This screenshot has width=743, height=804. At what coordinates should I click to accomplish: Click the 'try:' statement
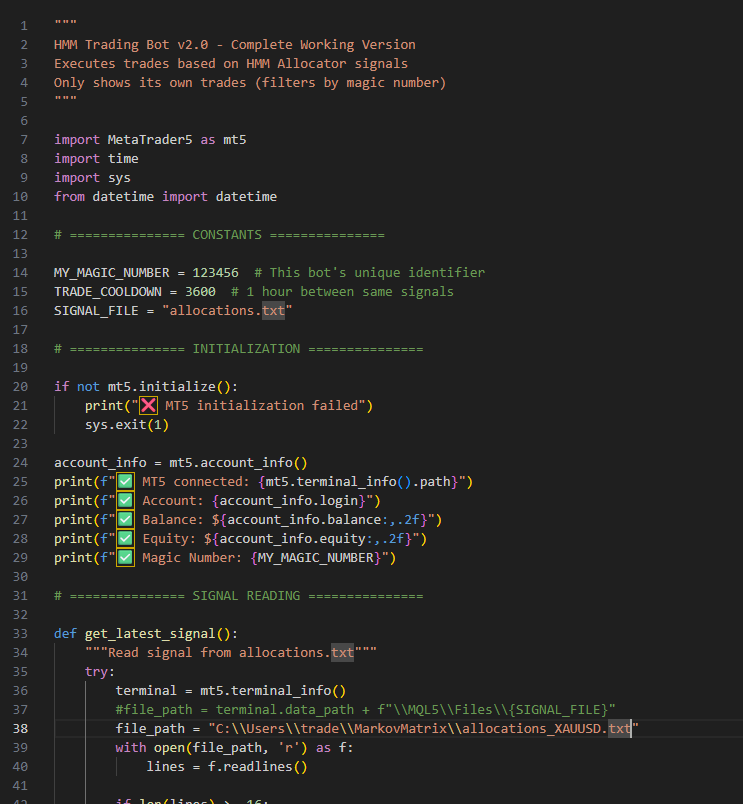point(100,672)
